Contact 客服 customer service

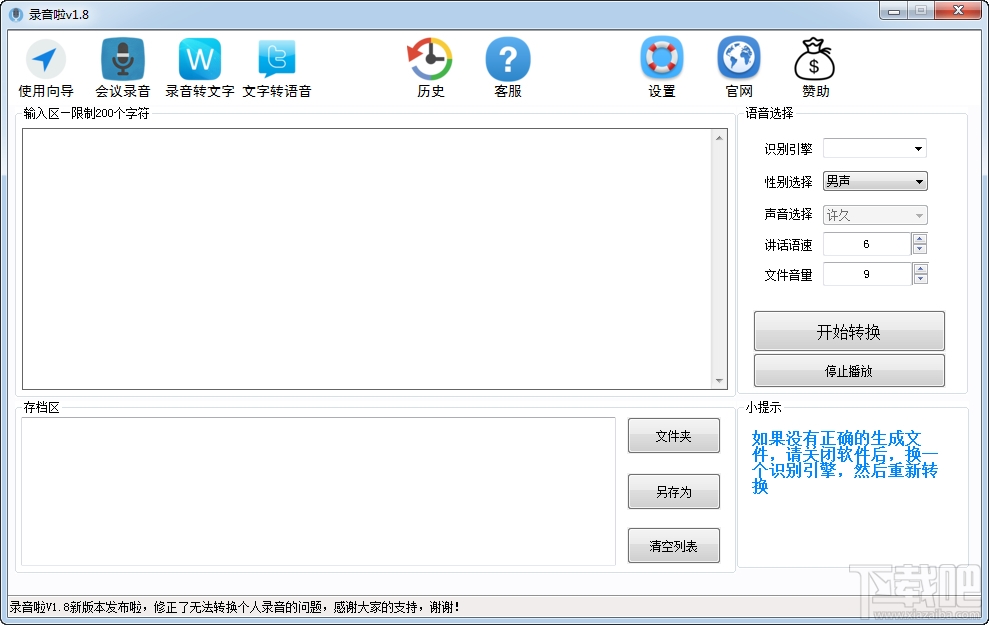508,65
